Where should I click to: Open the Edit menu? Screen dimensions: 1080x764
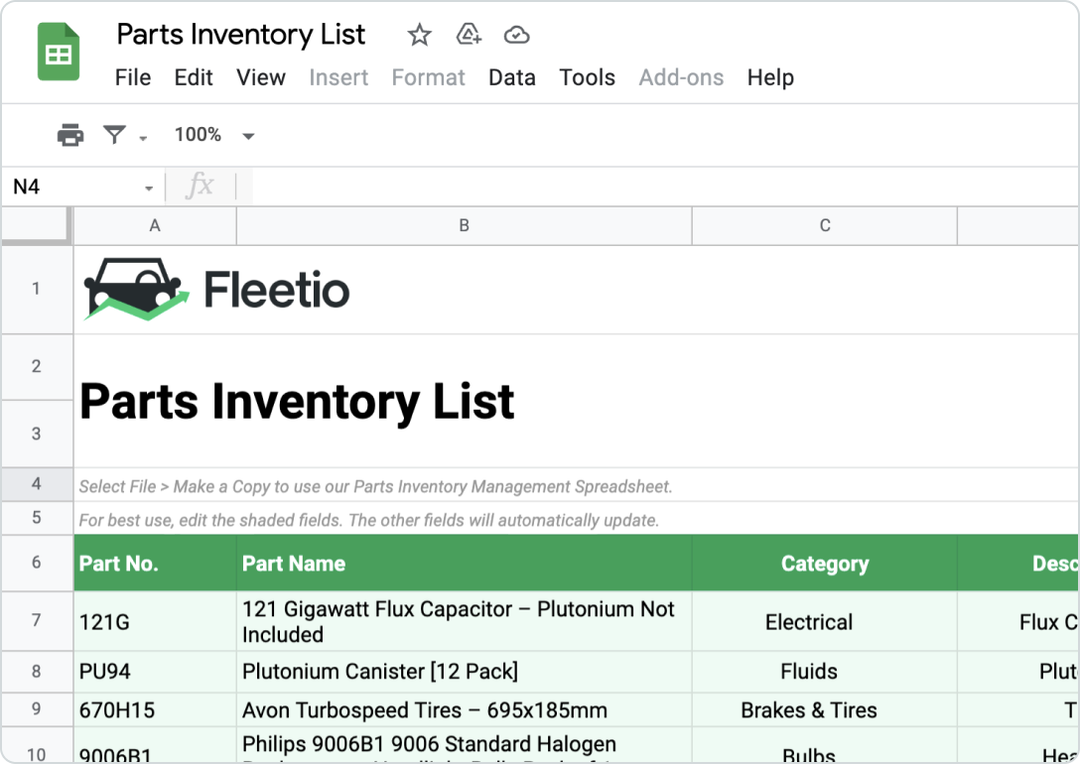[194, 77]
